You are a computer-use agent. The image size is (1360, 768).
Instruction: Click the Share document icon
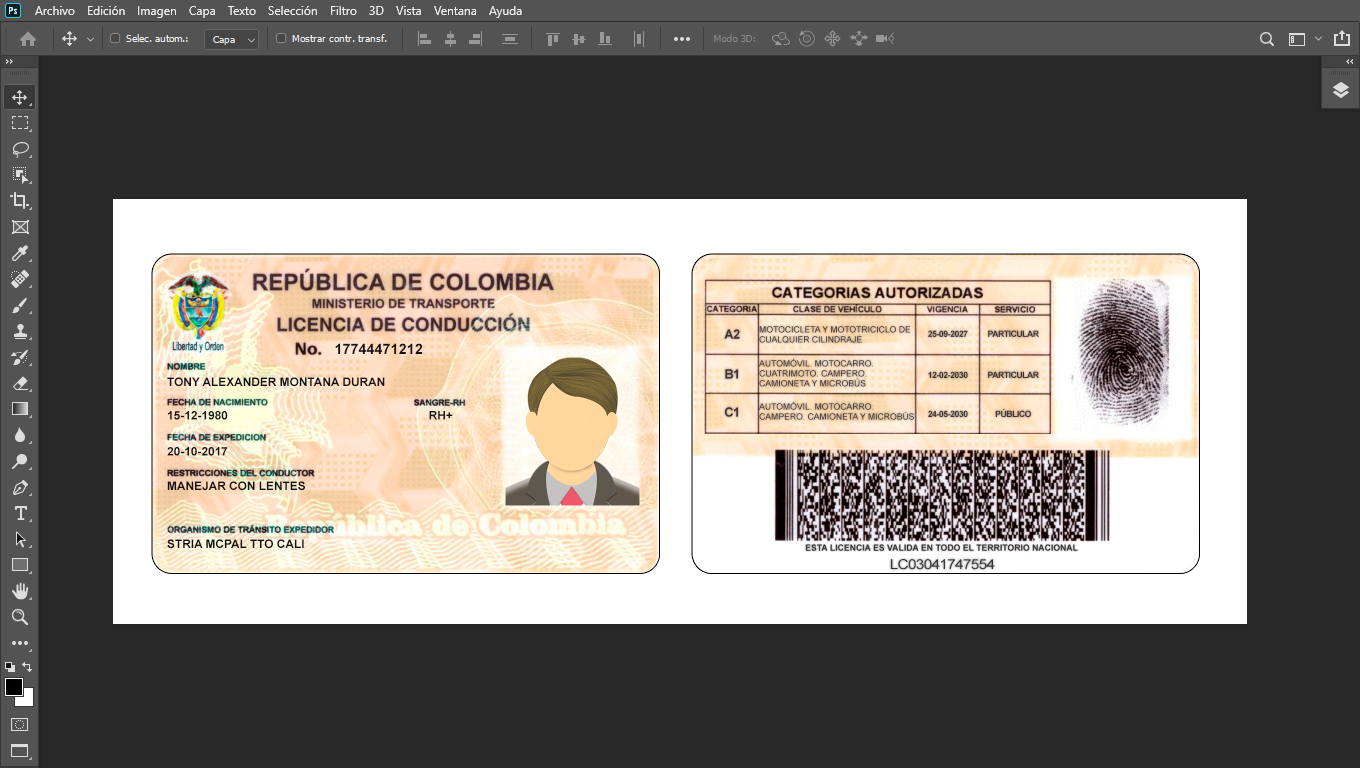pos(1341,39)
